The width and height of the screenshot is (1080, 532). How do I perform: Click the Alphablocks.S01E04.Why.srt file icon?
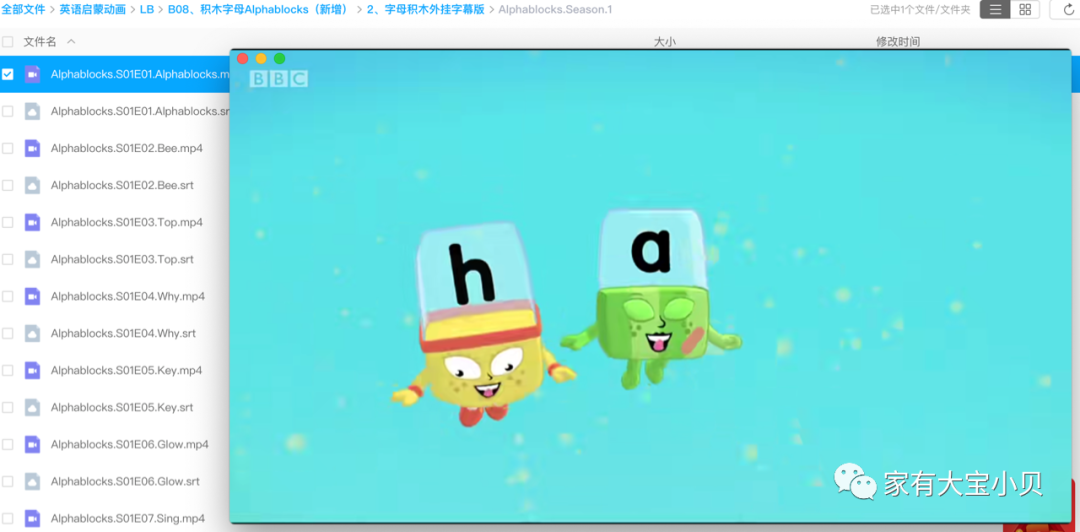tap(32, 334)
